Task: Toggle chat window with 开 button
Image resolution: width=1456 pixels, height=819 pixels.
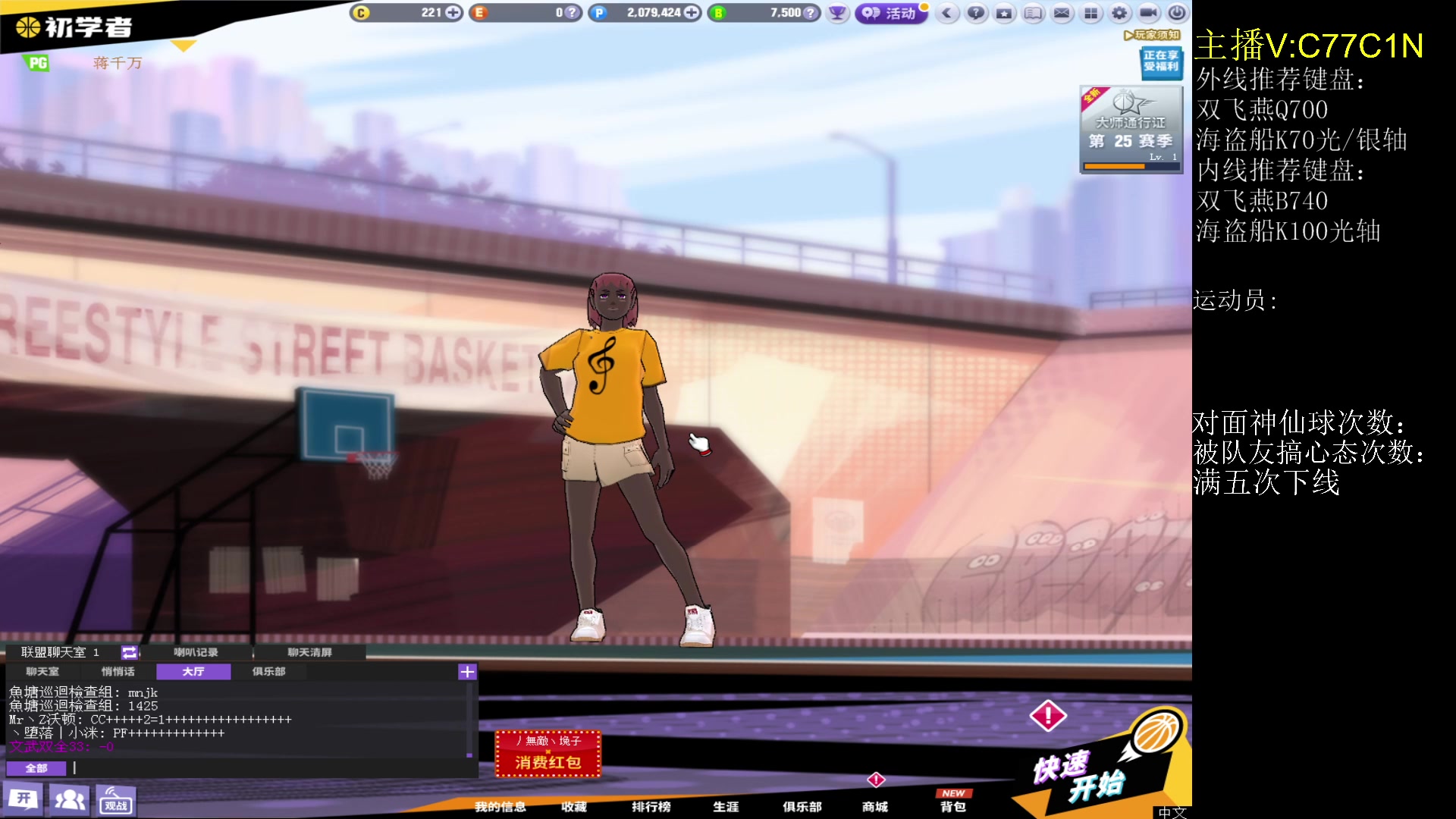Action: (24, 799)
